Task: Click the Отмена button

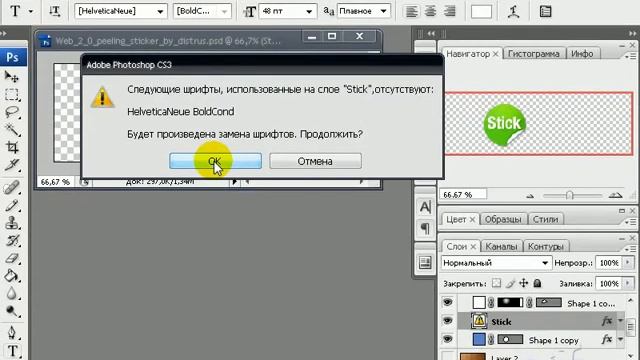Action: pyautogui.click(x=315, y=161)
